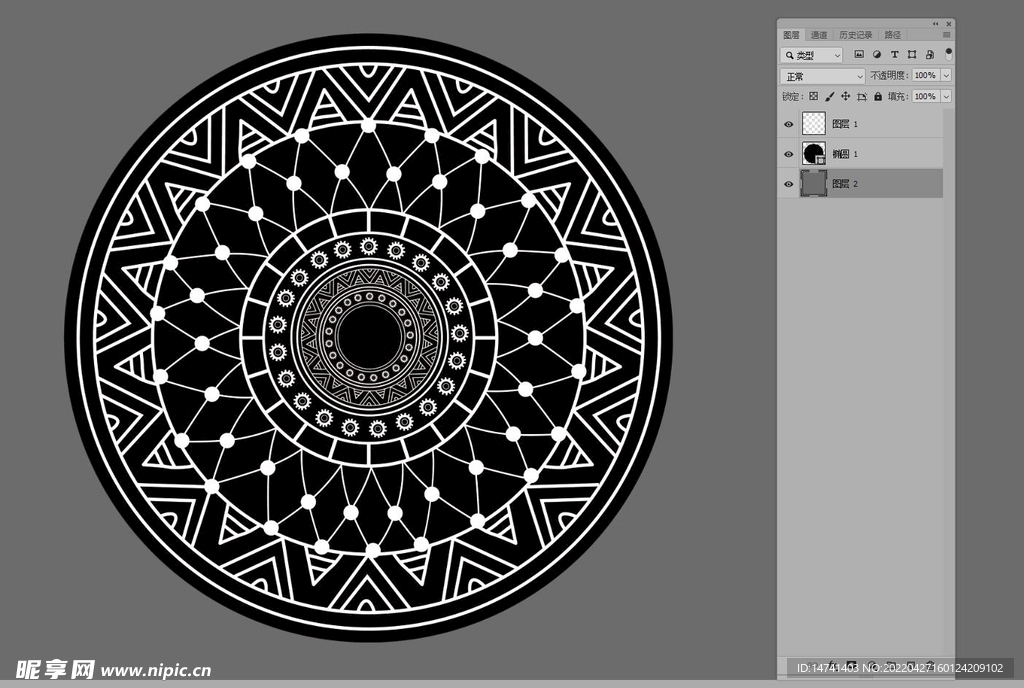The height and width of the screenshot is (688, 1024).
Task: Open the 类型 filter type dropdown
Action: pyautogui.click(x=810, y=55)
